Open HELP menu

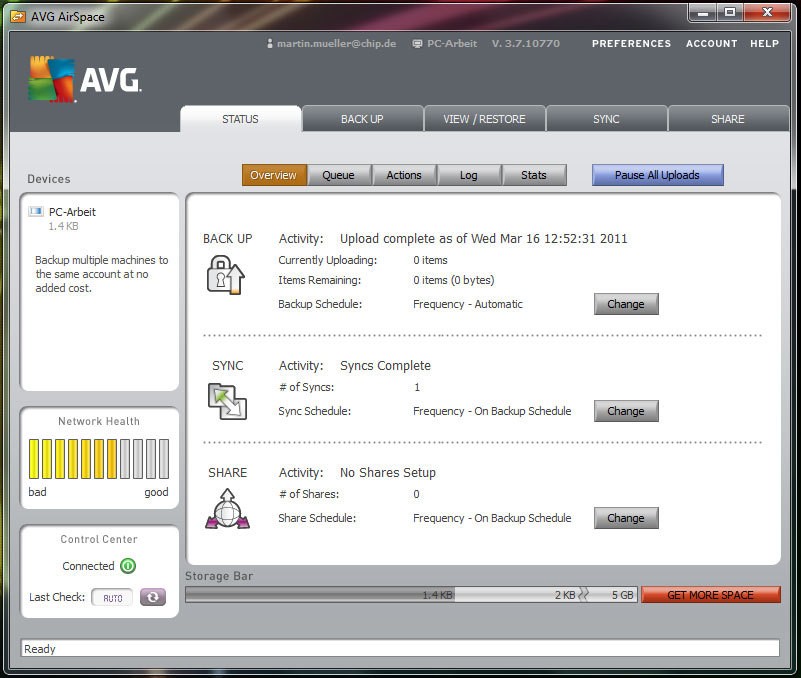(764, 44)
